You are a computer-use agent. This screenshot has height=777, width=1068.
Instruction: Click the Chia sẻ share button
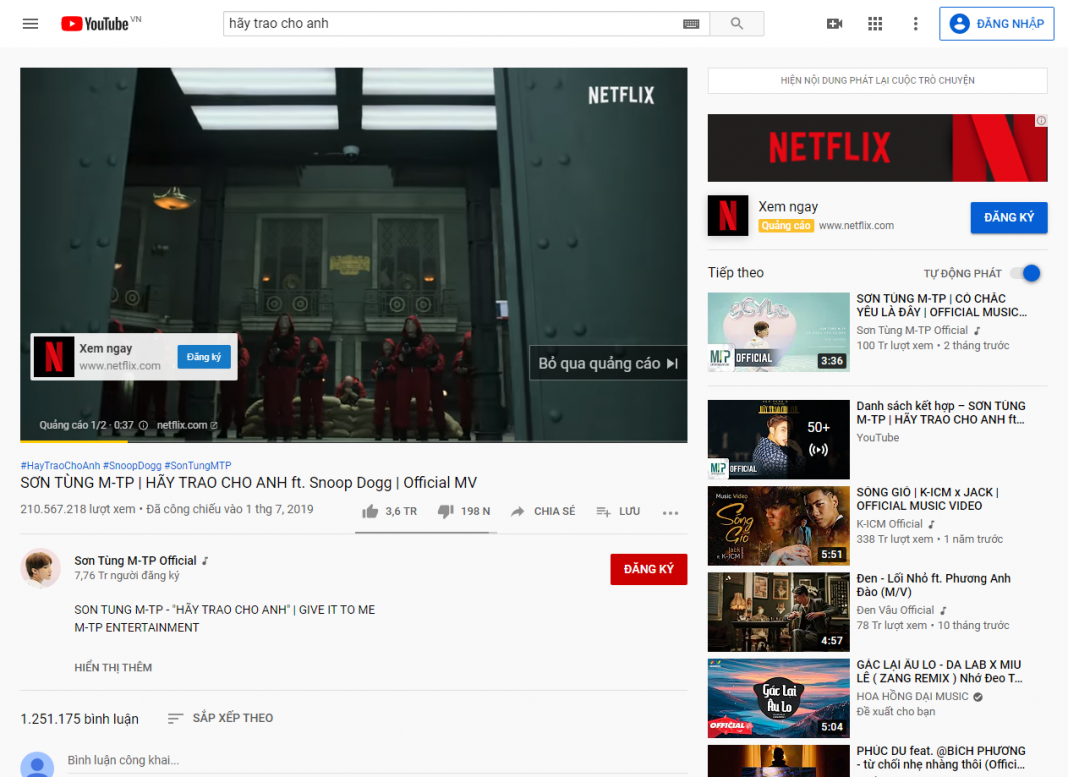pyautogui.click(x=543, y=511)
